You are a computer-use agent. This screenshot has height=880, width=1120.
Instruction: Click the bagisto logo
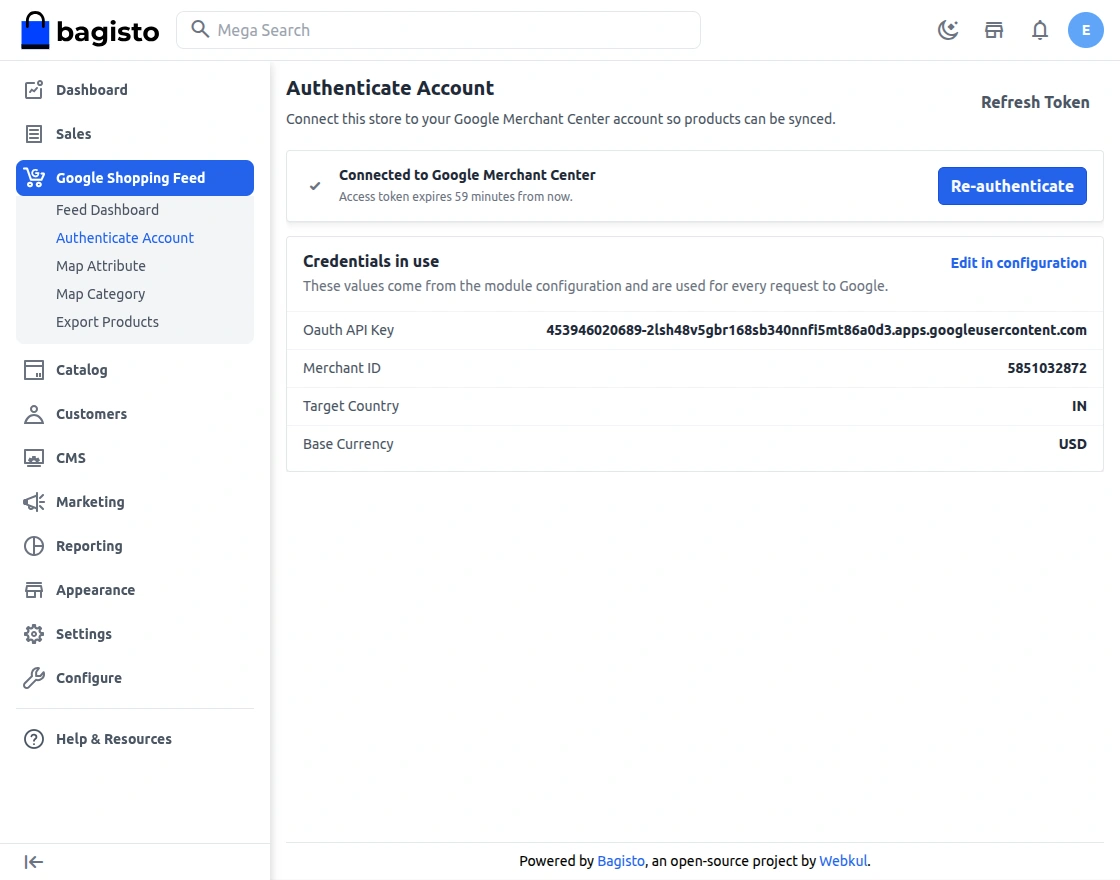(90, 31)
